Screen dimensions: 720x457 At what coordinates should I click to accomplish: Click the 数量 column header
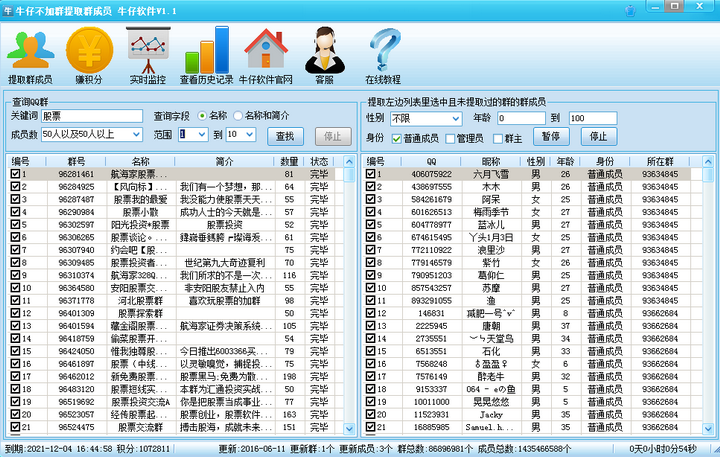(289, 160)
